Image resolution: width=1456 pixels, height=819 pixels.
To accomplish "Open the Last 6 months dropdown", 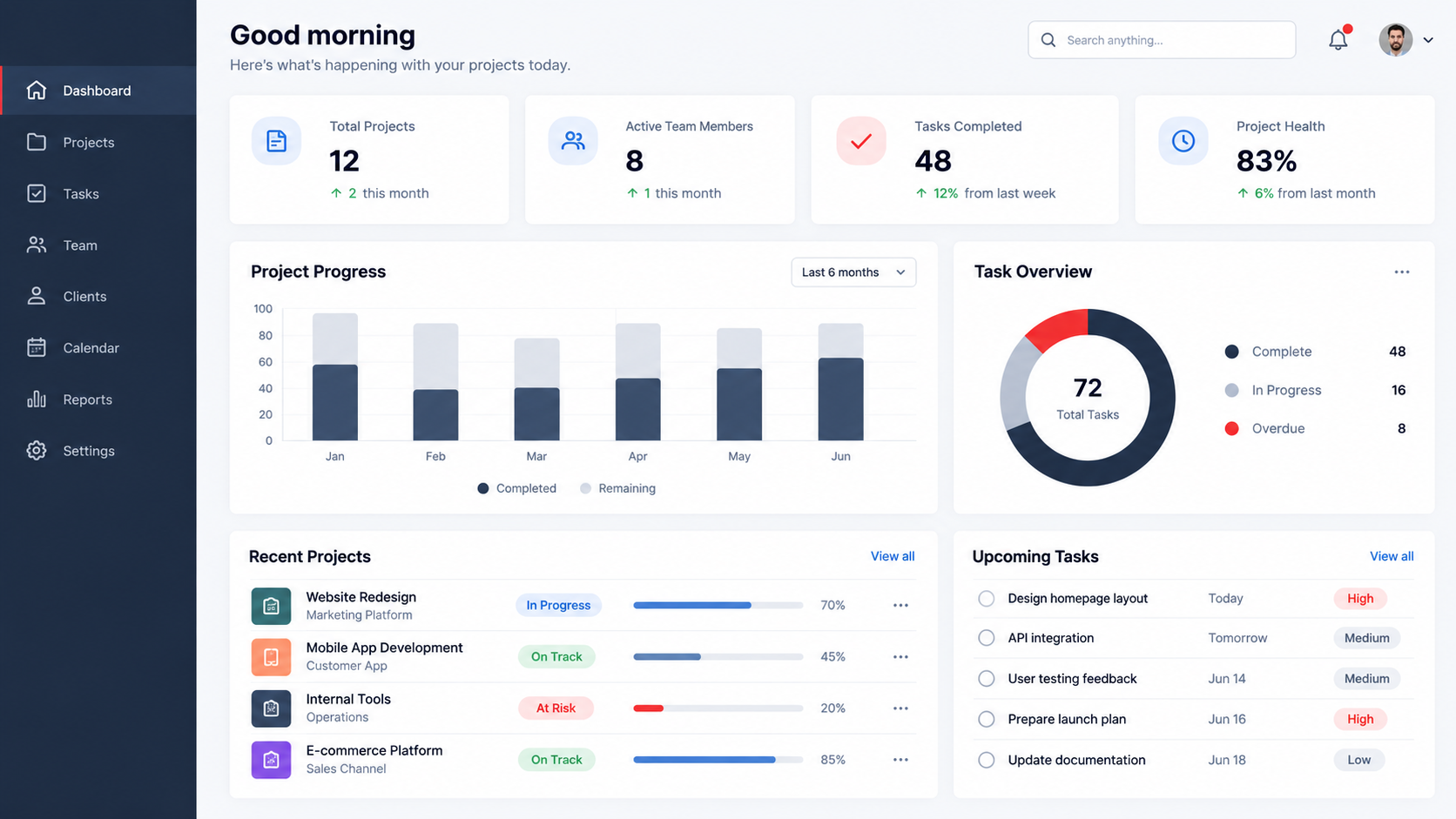I will [853, 272].
